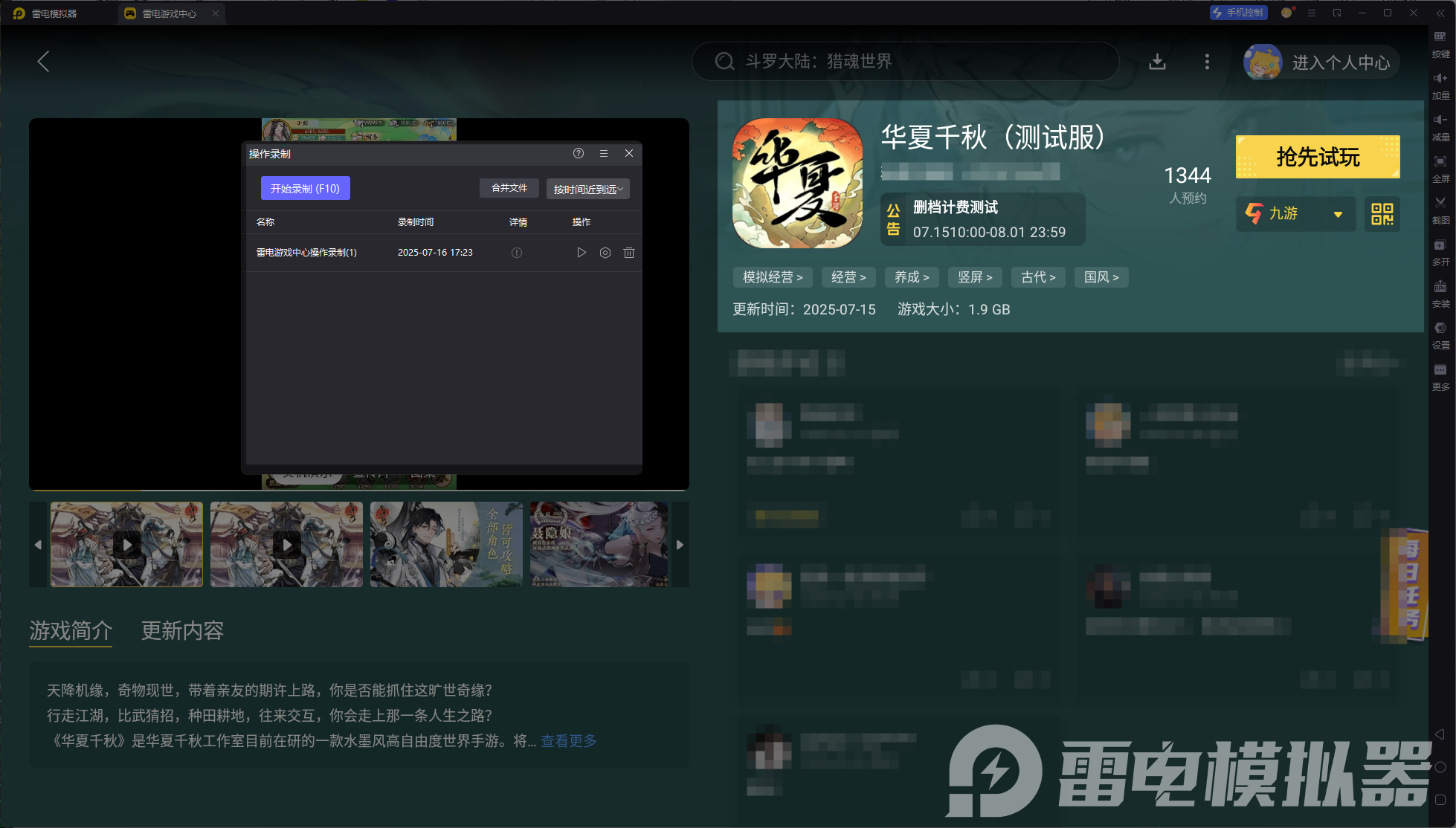The height and width of the screenshot is (828, 1456).
Task: Click the recording detail info icon
Action: pos(517,253)
